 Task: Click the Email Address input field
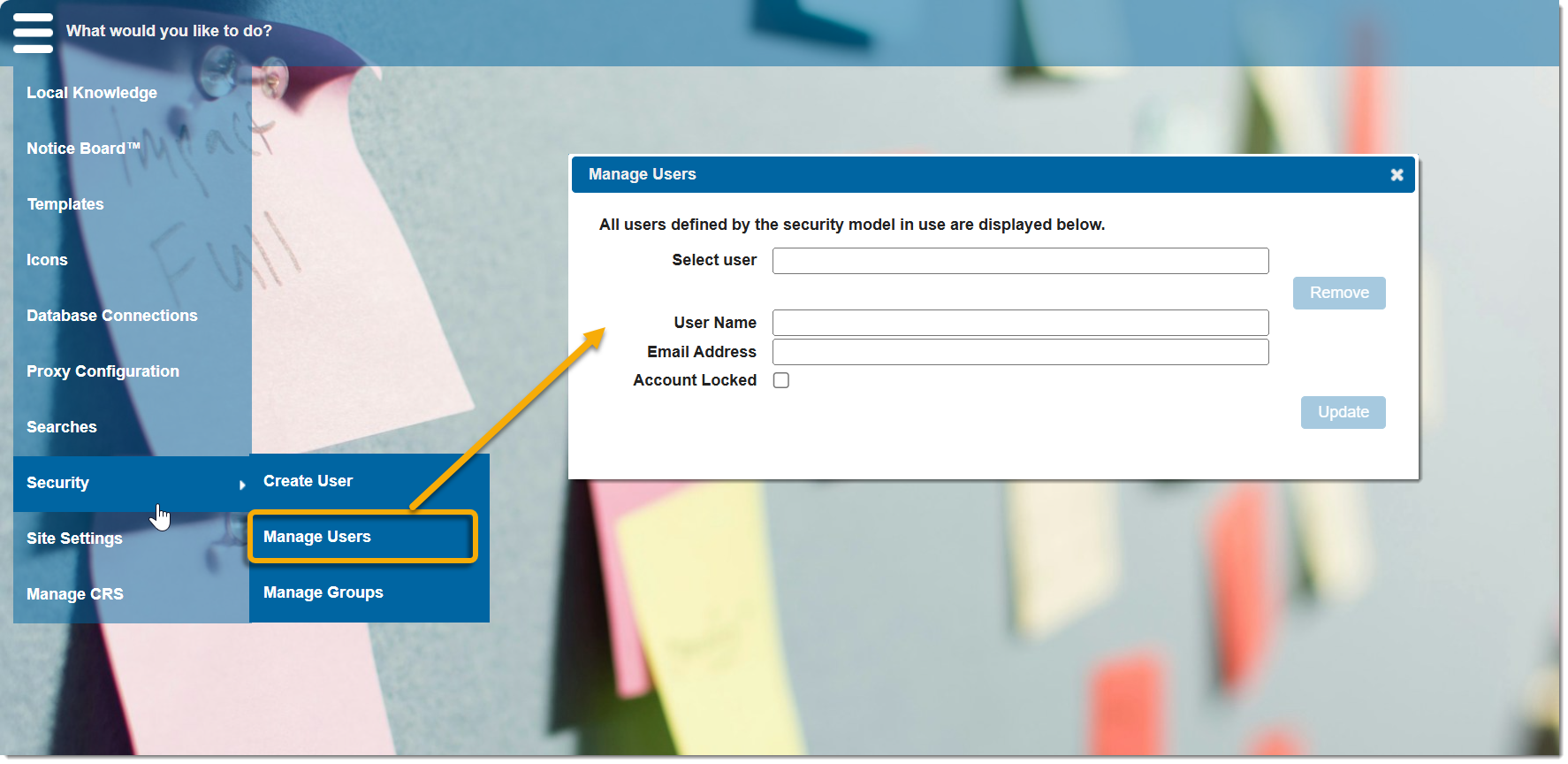pos(1020,353)
